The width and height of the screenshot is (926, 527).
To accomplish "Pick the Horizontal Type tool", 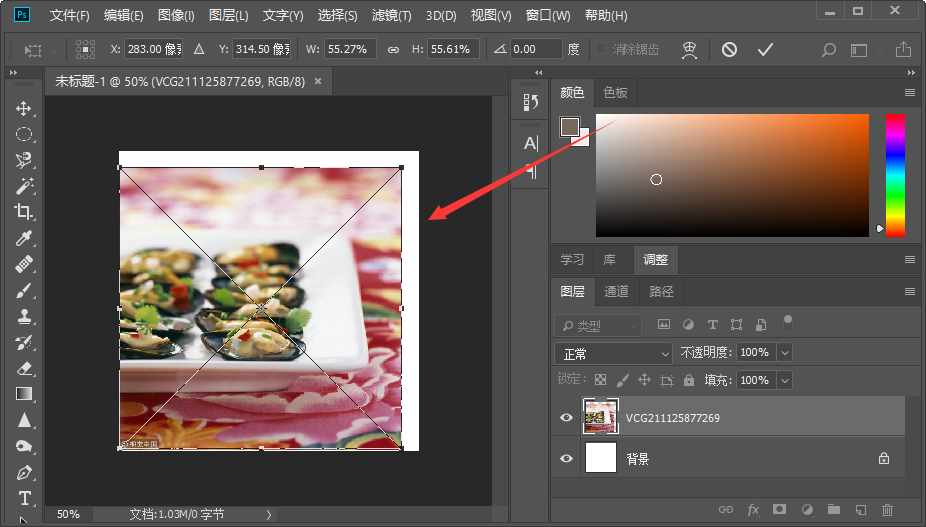I will point(24,498).
